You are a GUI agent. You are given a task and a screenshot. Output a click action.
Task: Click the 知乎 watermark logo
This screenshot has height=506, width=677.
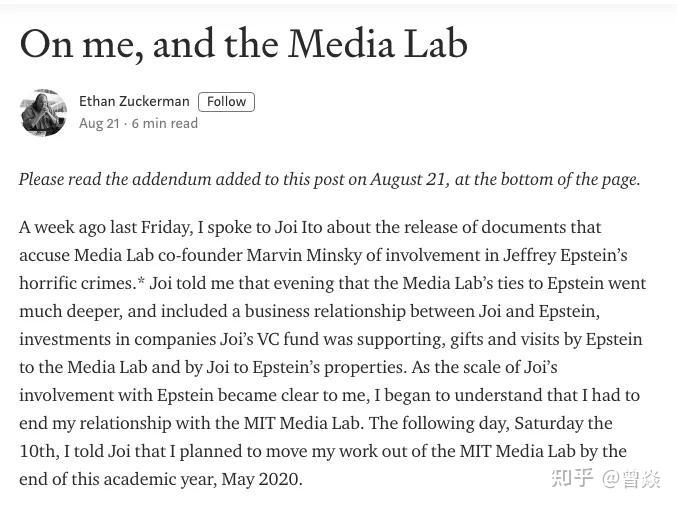(573, 478)
